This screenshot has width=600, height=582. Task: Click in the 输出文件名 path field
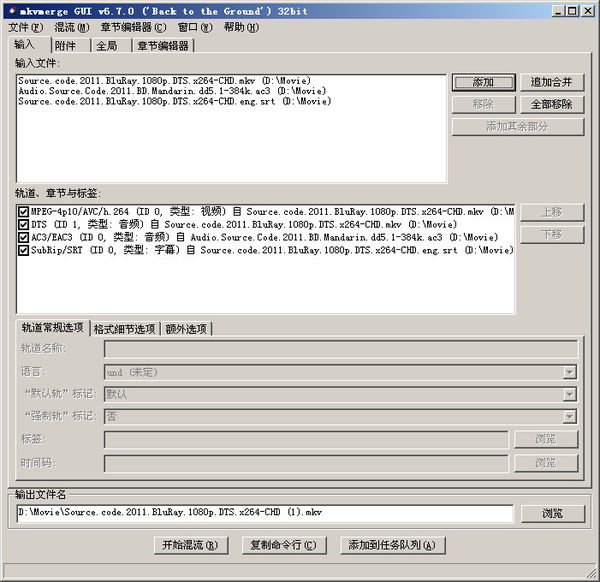pos(265,513)
